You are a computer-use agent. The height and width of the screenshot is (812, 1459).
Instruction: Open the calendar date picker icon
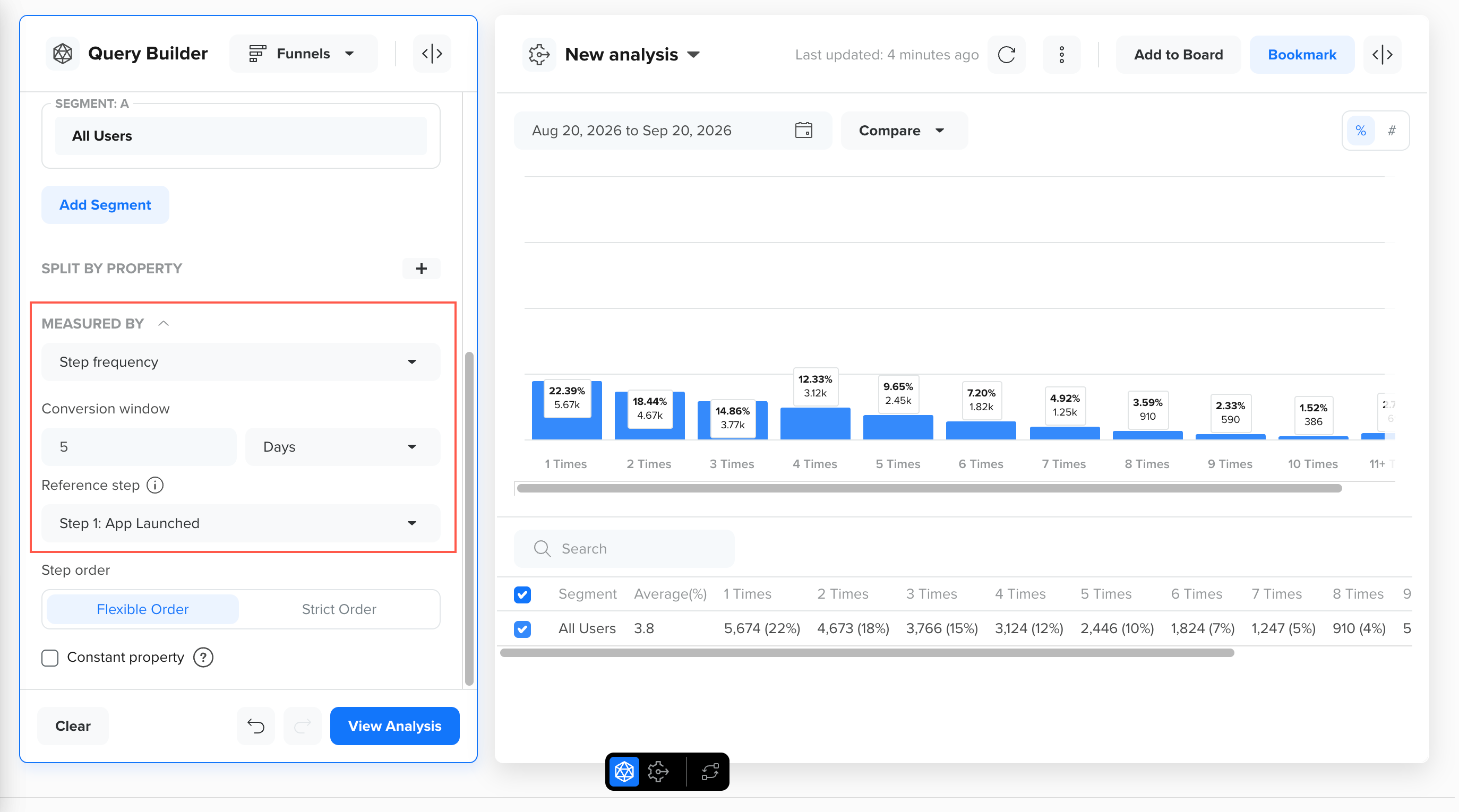point(803,130)
